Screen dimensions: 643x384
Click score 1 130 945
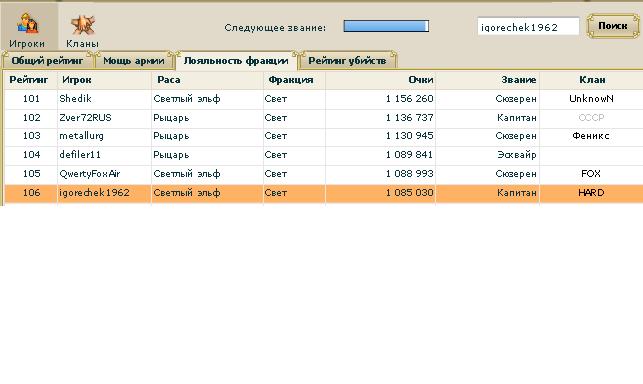(x=409, y=136)
